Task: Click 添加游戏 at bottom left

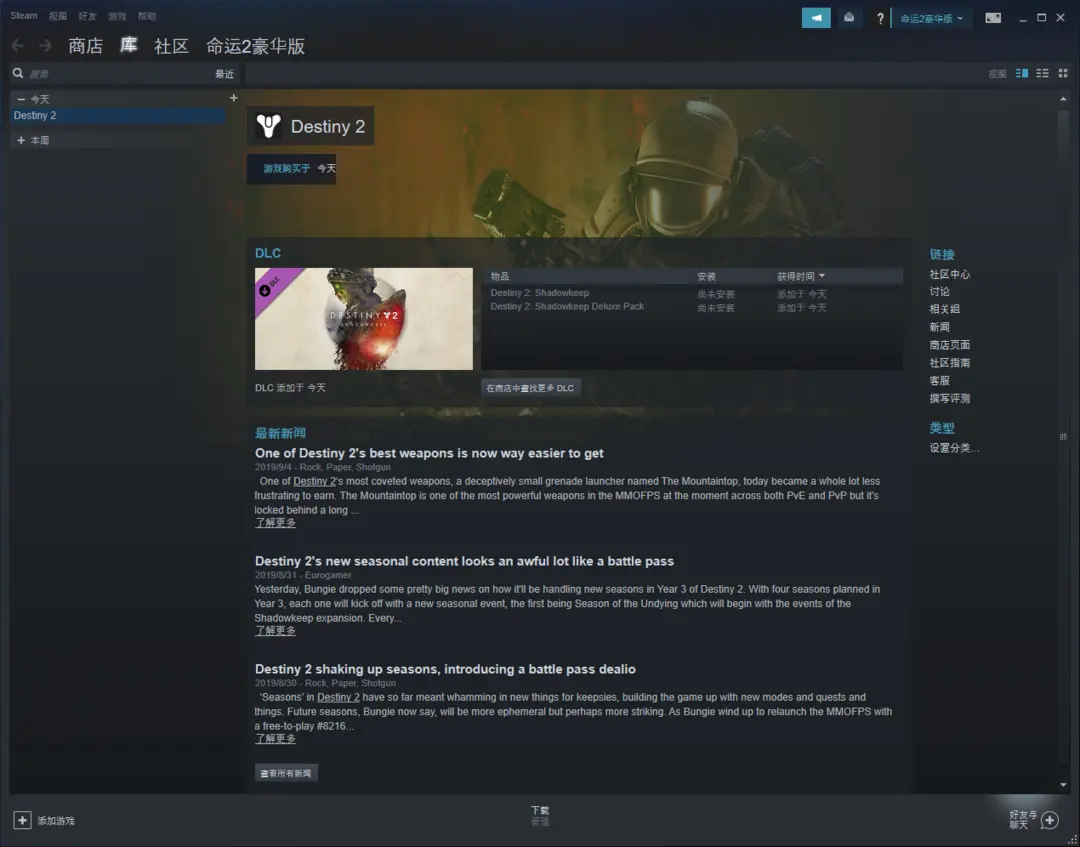Action: coord(56,821)
